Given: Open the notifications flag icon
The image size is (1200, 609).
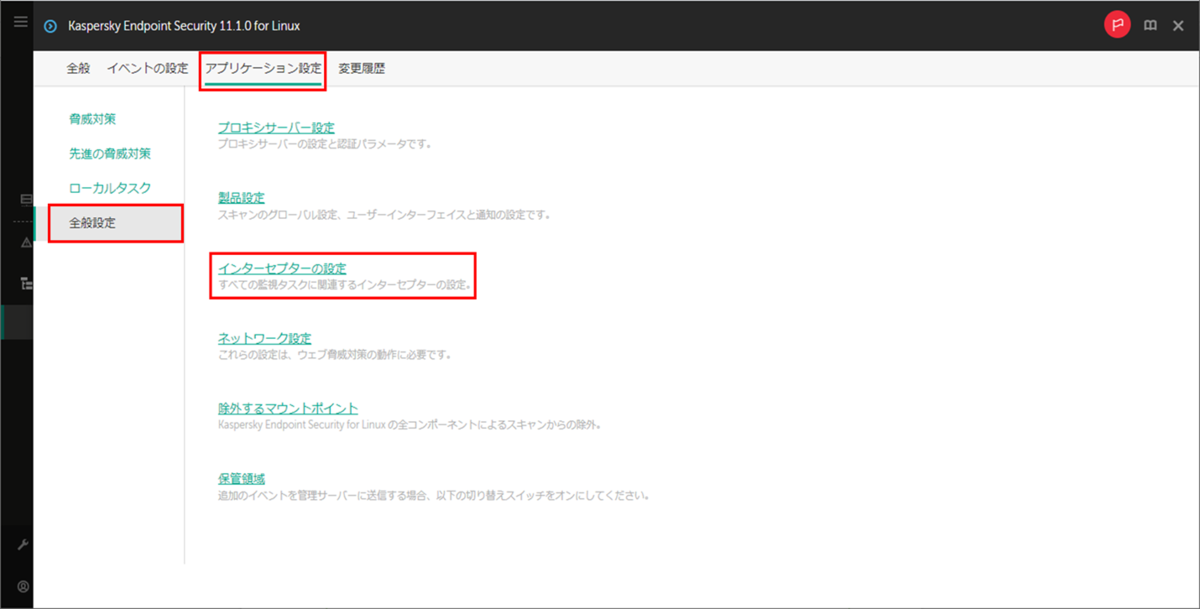Looking at the screenshot, I should [x=1118, y=25].
